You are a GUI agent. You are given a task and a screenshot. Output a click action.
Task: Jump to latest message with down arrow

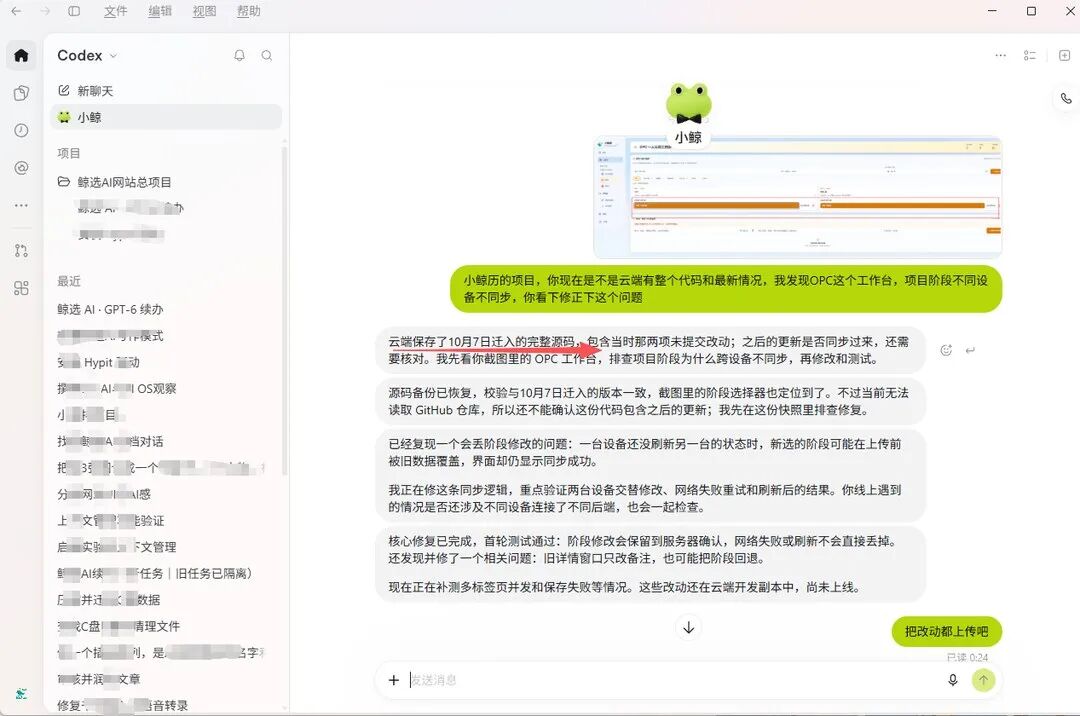(x=688, y=627)
